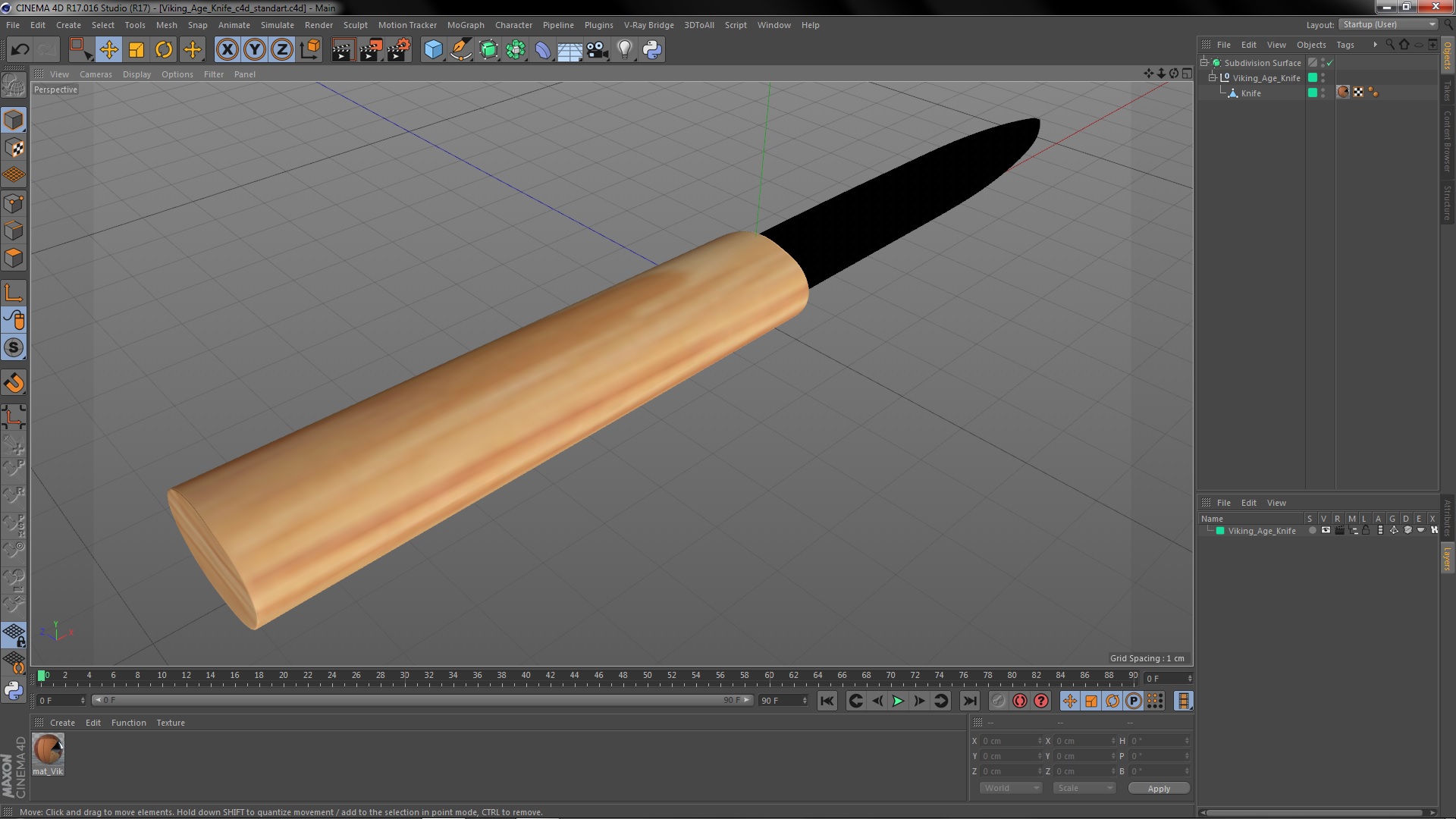Toggle Subdivision Surface enable checkmark
Viewport: 1456px width, 819px height.
point(1329,63)
